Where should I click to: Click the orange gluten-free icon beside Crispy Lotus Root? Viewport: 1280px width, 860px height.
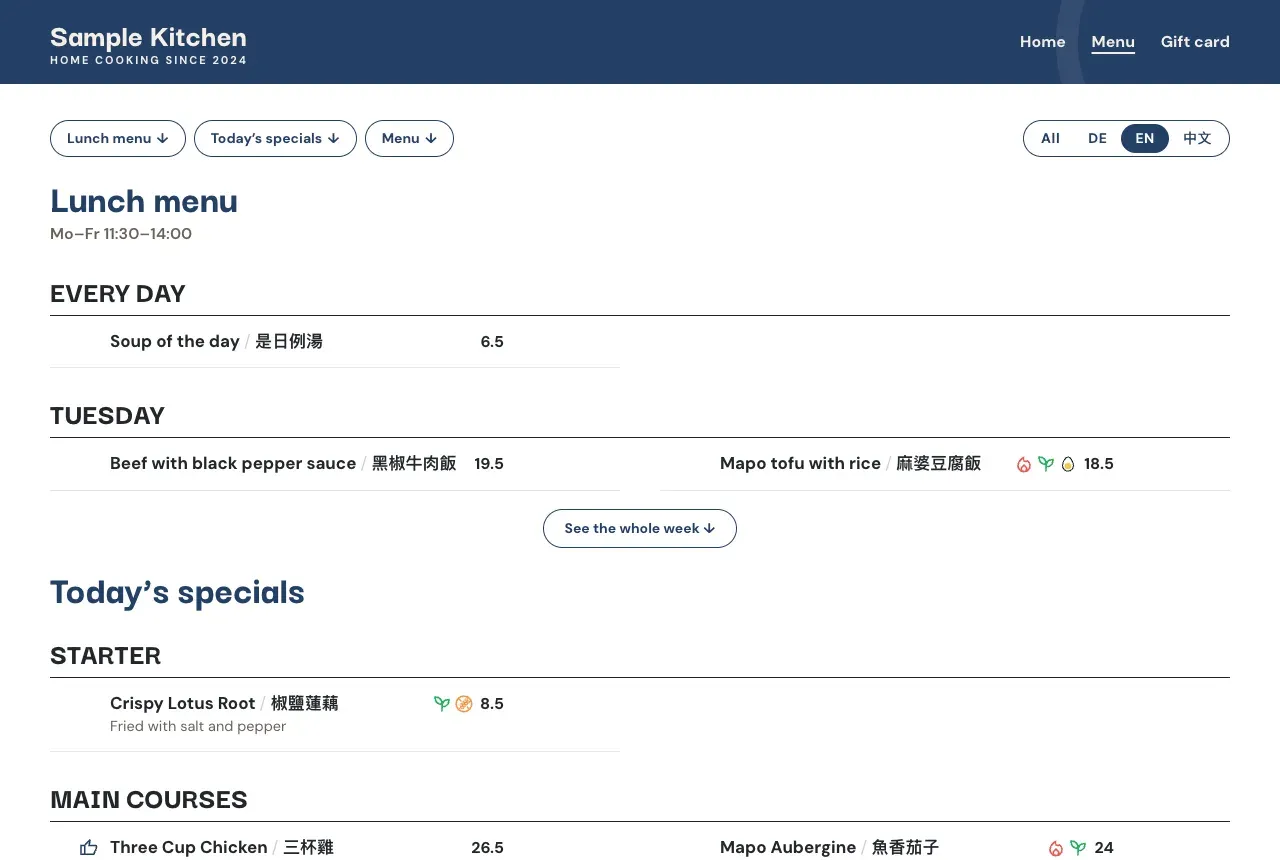click(464, 704)
